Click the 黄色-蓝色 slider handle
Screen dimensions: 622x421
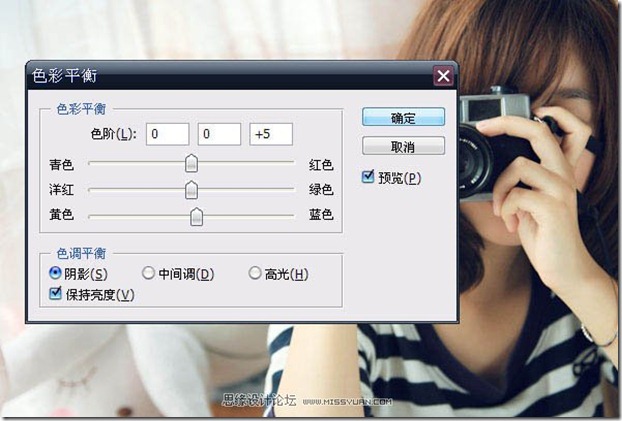tap(196, 216)
